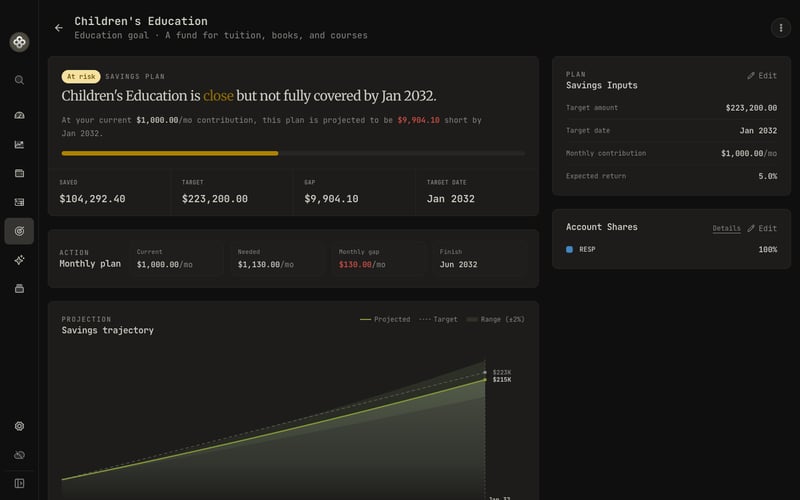Click the $215K projected endpoint label
This screenshot has width=800, height=500.
pos(502,380)
